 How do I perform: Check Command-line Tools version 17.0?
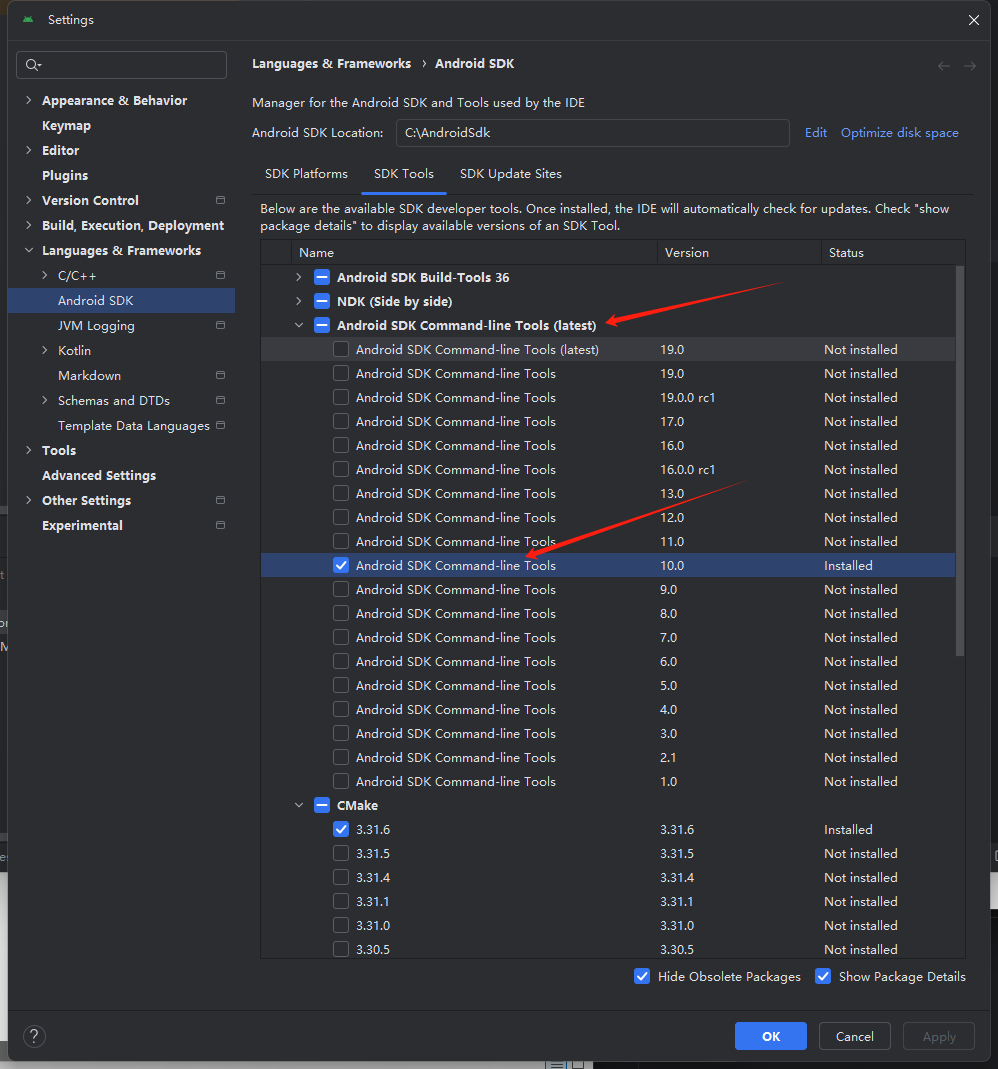[341, 421]
